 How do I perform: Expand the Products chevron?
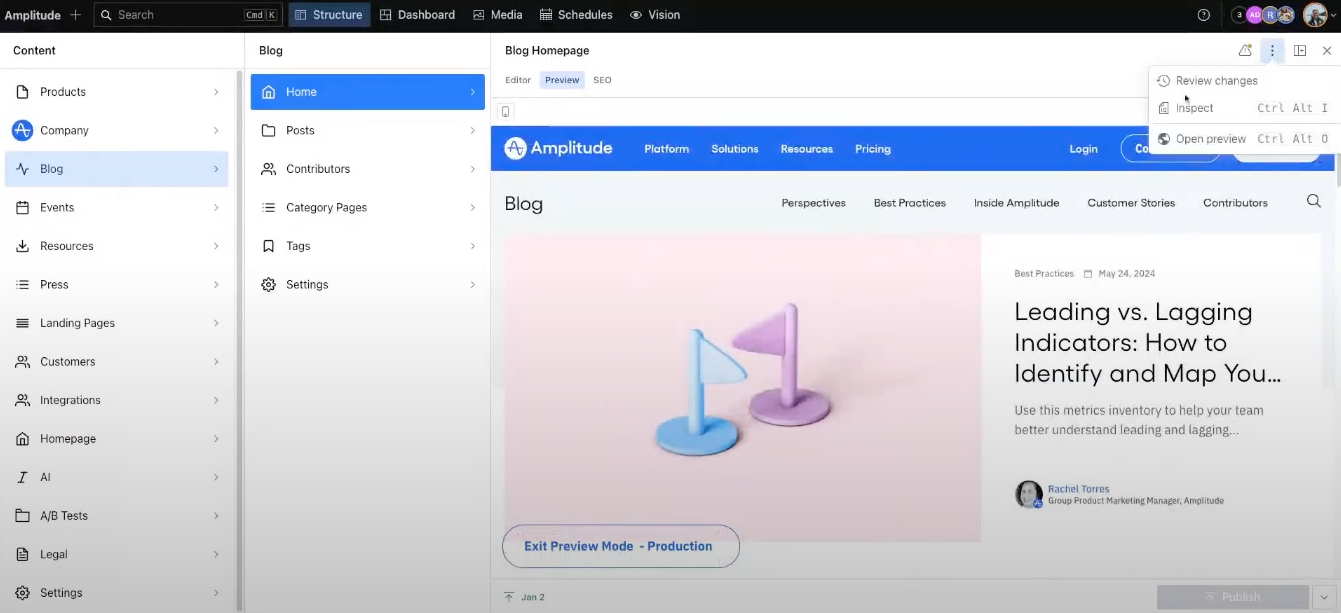point(216,92)
